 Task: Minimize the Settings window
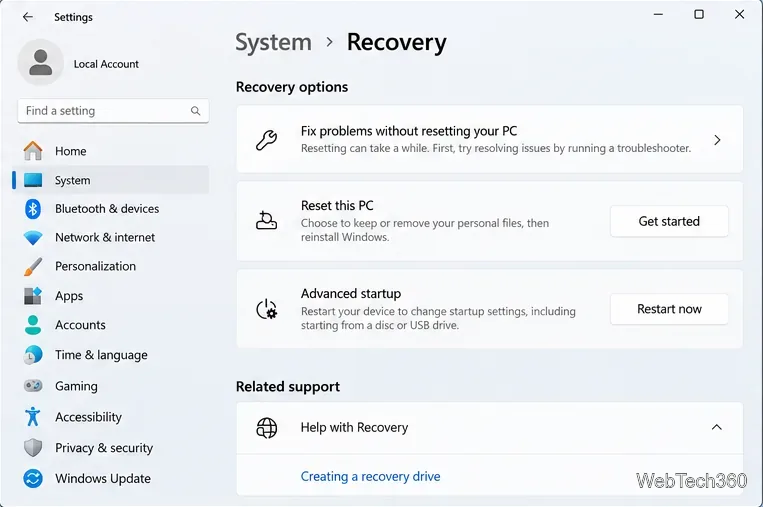(x=658, y=15)
